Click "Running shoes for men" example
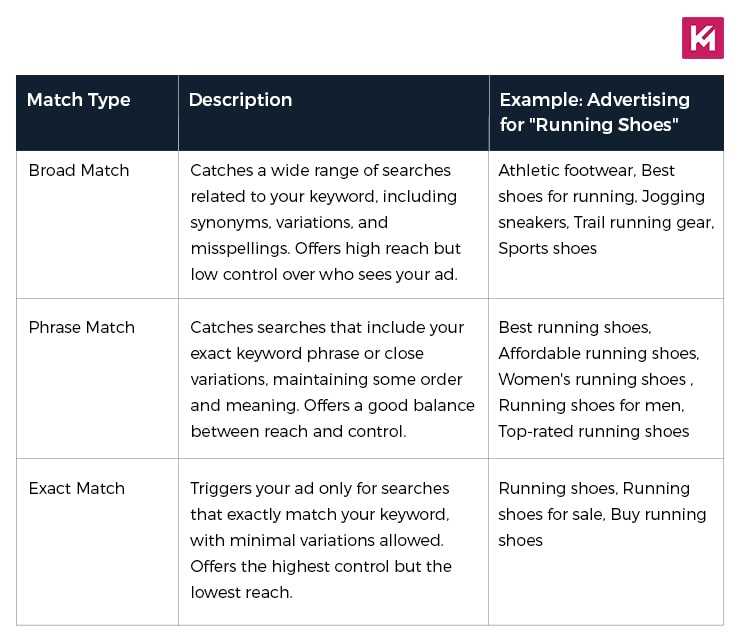Screen dimensions: 740x643 coord(591,406)
